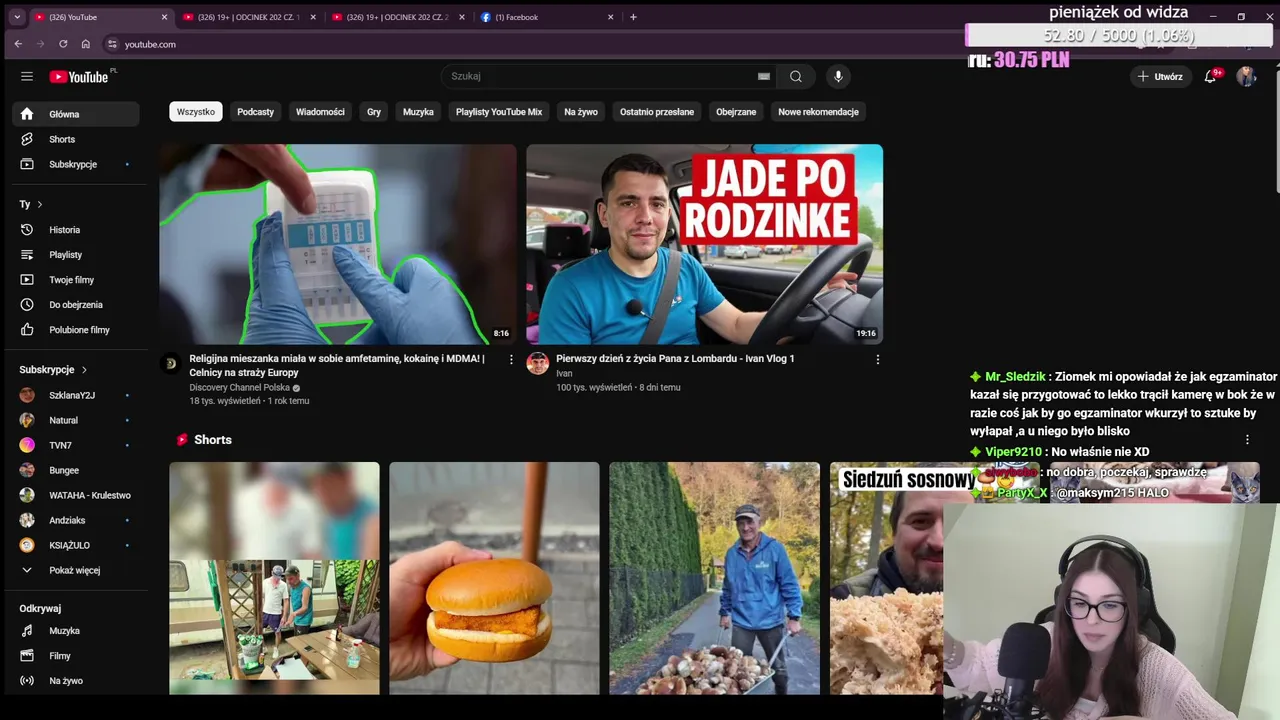Open the burger Short thumbnail

[x=494, y=578]
